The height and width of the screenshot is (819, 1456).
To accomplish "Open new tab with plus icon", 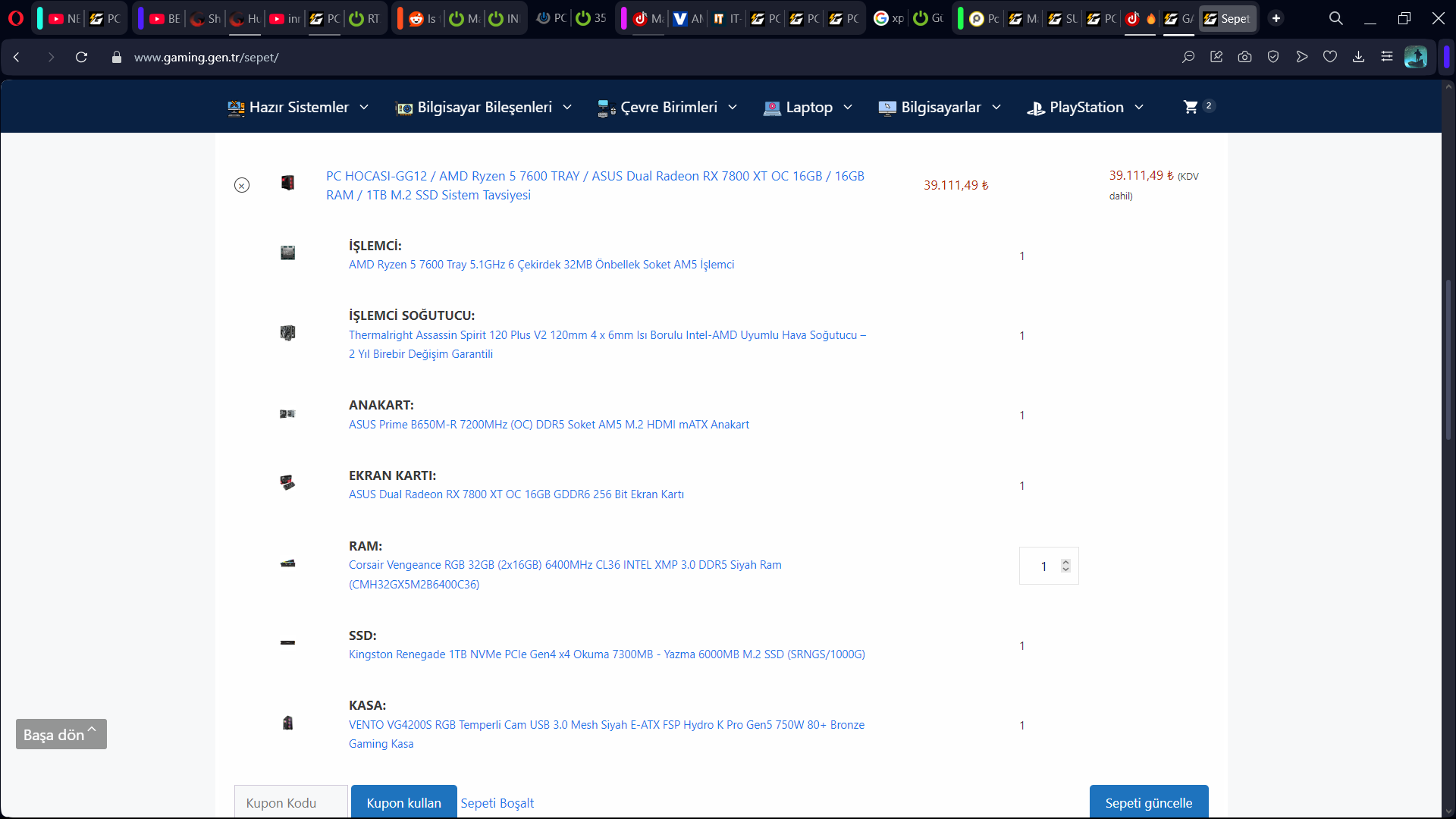I will pyautogui.click(x=1276, y=18).
